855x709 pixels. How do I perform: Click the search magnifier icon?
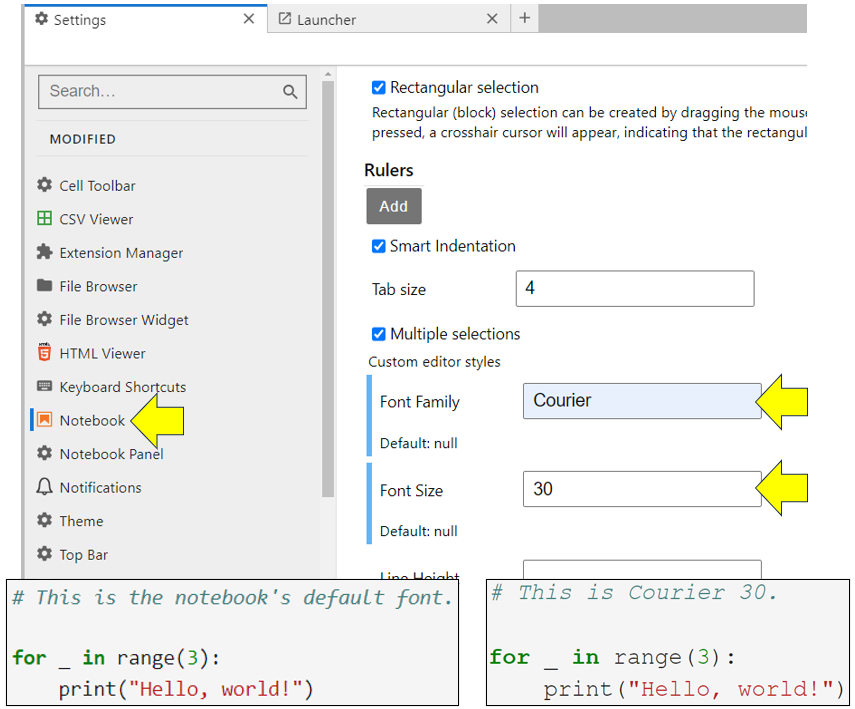click(x=290, y=92)
